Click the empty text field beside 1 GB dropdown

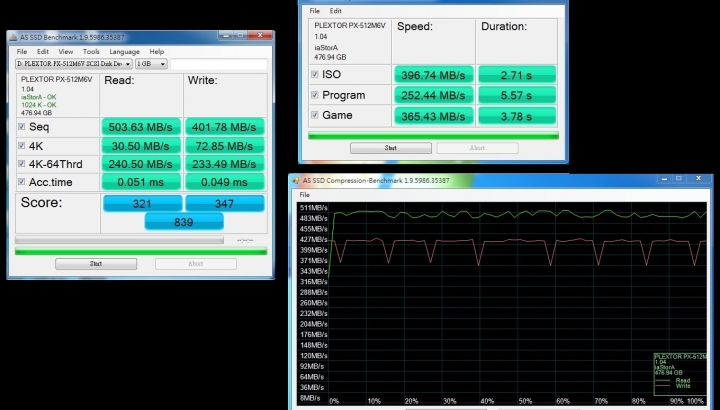[x=219, y=64]
